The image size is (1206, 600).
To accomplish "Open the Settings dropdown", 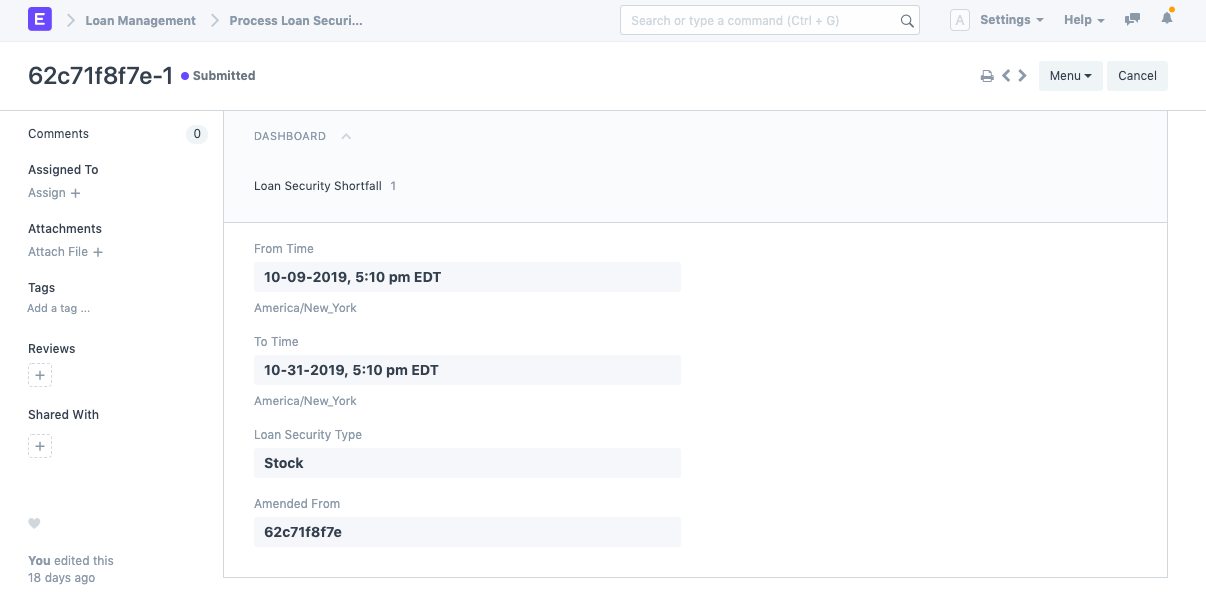I will coord(1011,20).
